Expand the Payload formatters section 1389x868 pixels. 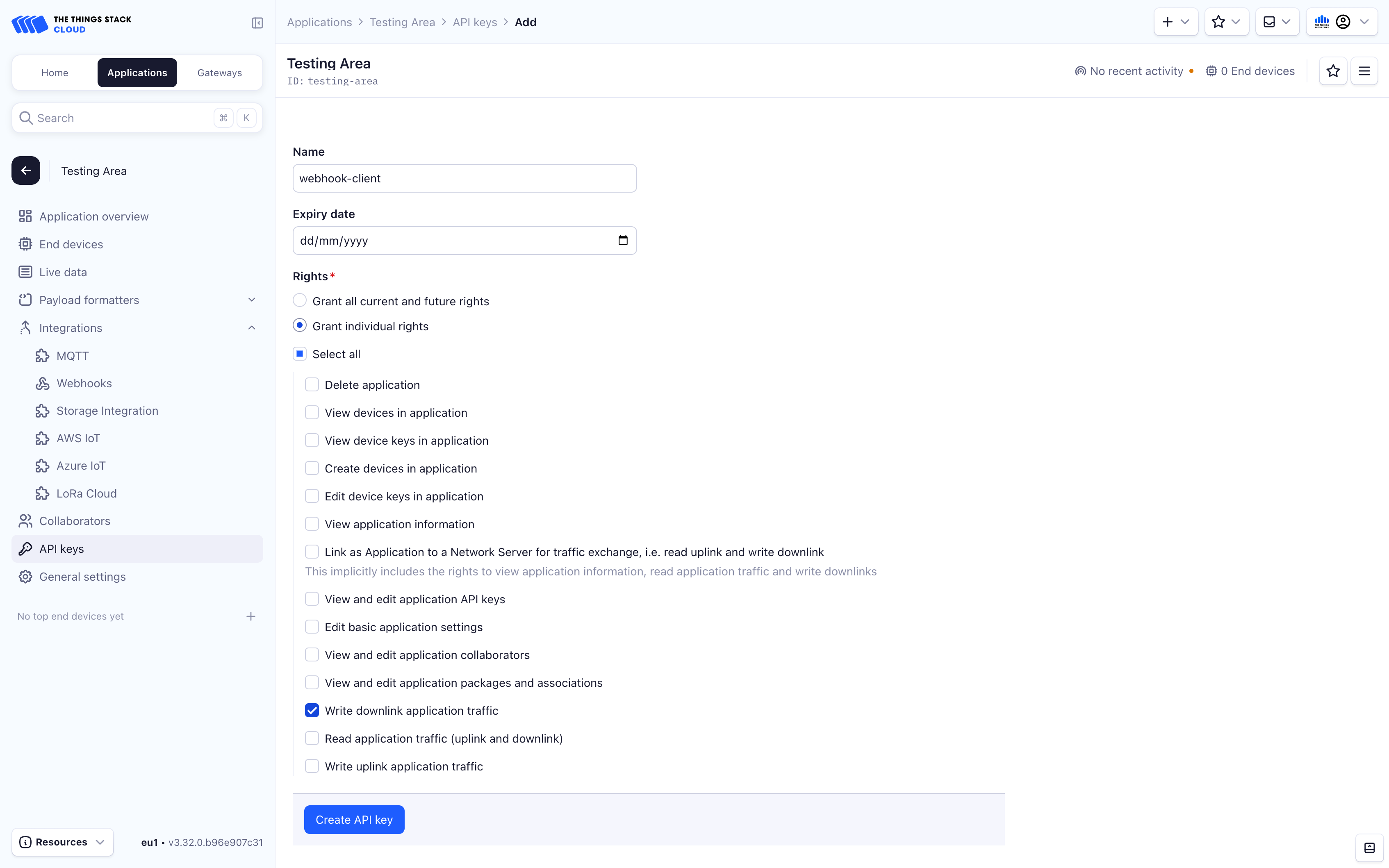[251, 300]
